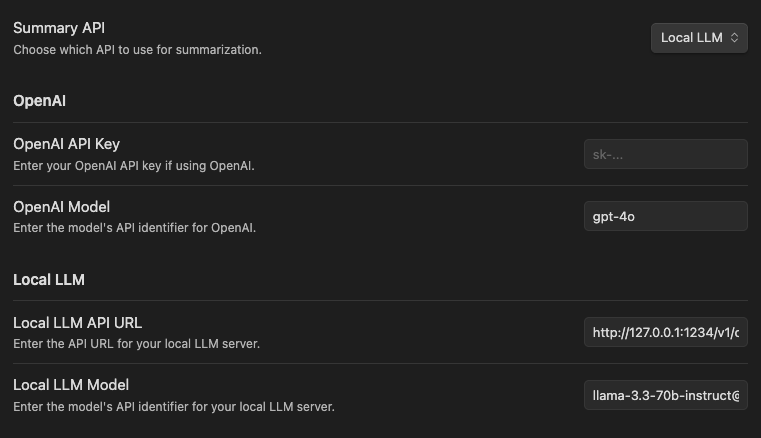The width and height of the screenshot is (761, 438).
Task: Click the Local LLM API URL field
Action: (x=665, y=332)
